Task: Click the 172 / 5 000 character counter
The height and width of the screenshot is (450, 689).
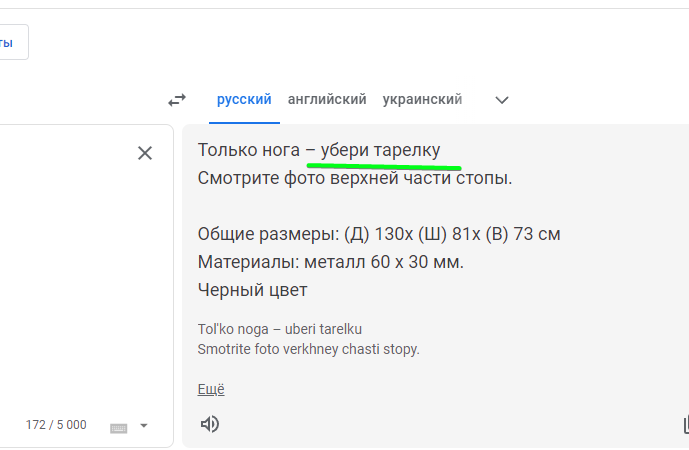Action: tap(56, 425)
